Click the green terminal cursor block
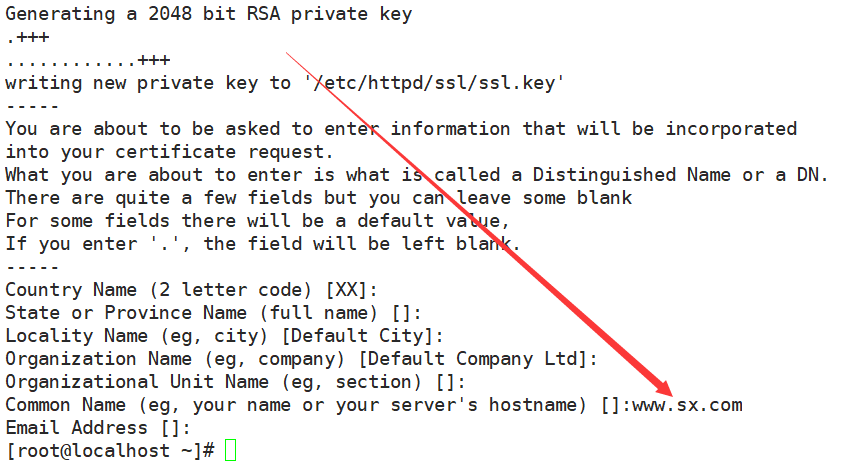The height and width of the screenshot is (467, 843). [231, 450]
